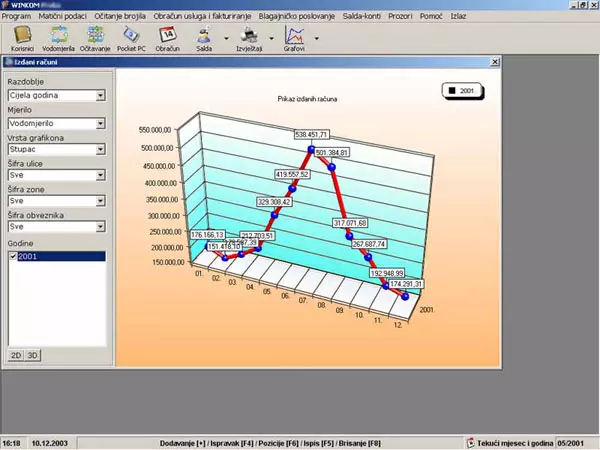
Task: Click the 538.451,71 peak data label
Action: [x=311, y=133]
